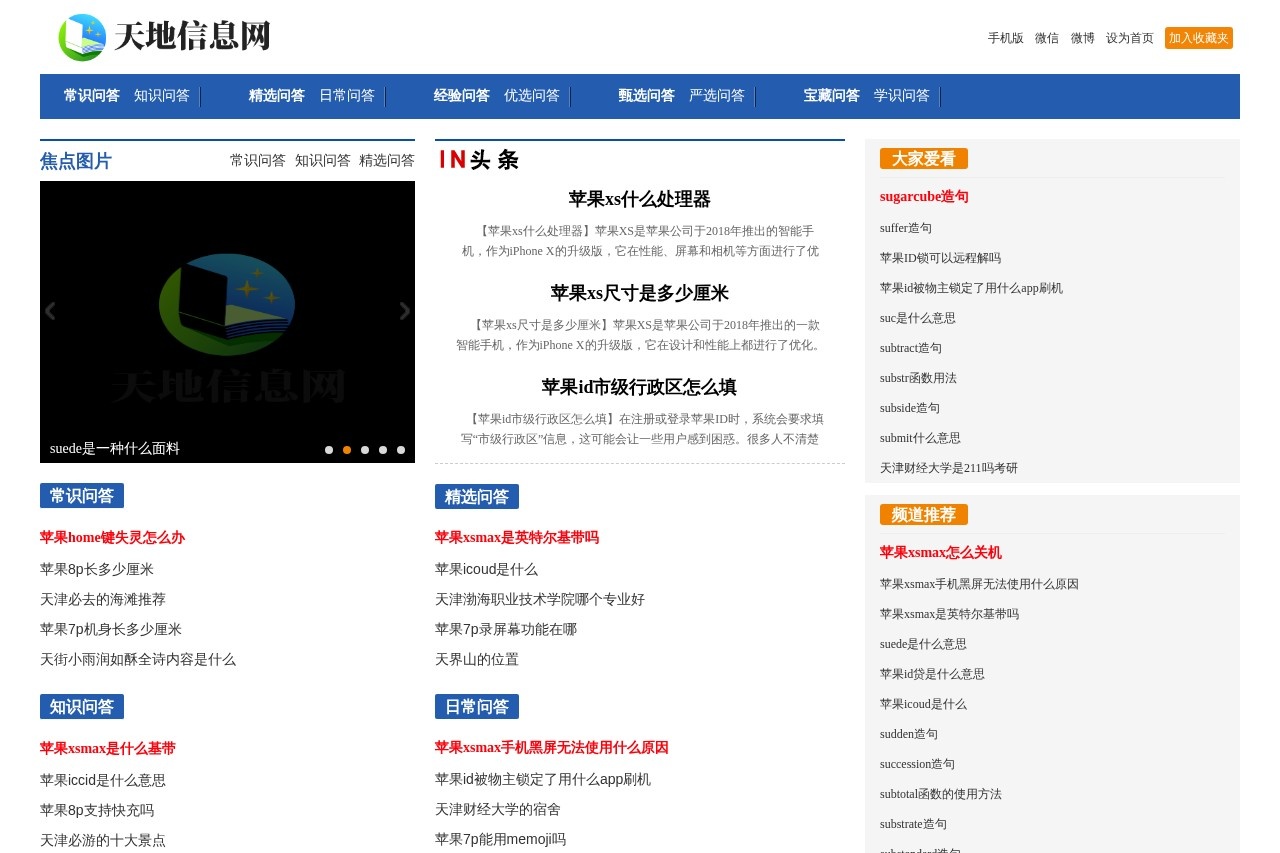1280x853 pixels.
Task: Select the fifth carousel dot
Action: tap(401, 450)
